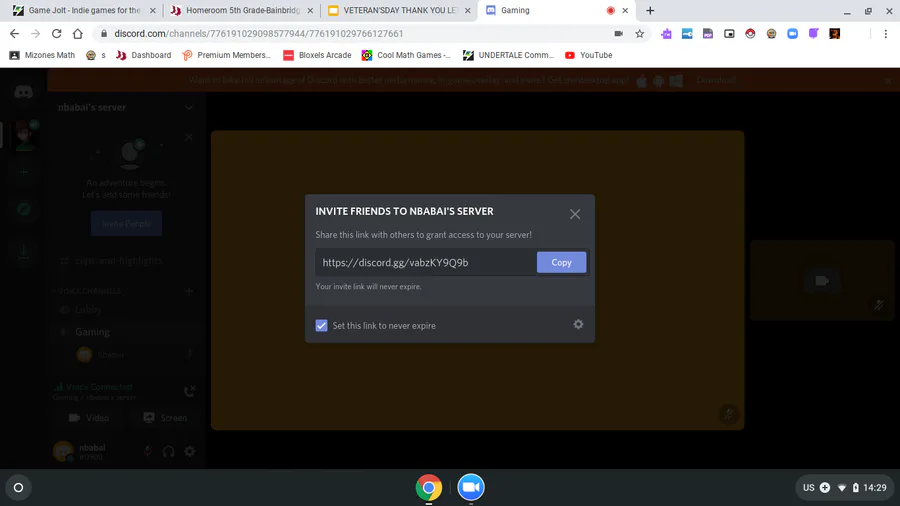Click the camera permission icon in address bar

tap(618, 34)
